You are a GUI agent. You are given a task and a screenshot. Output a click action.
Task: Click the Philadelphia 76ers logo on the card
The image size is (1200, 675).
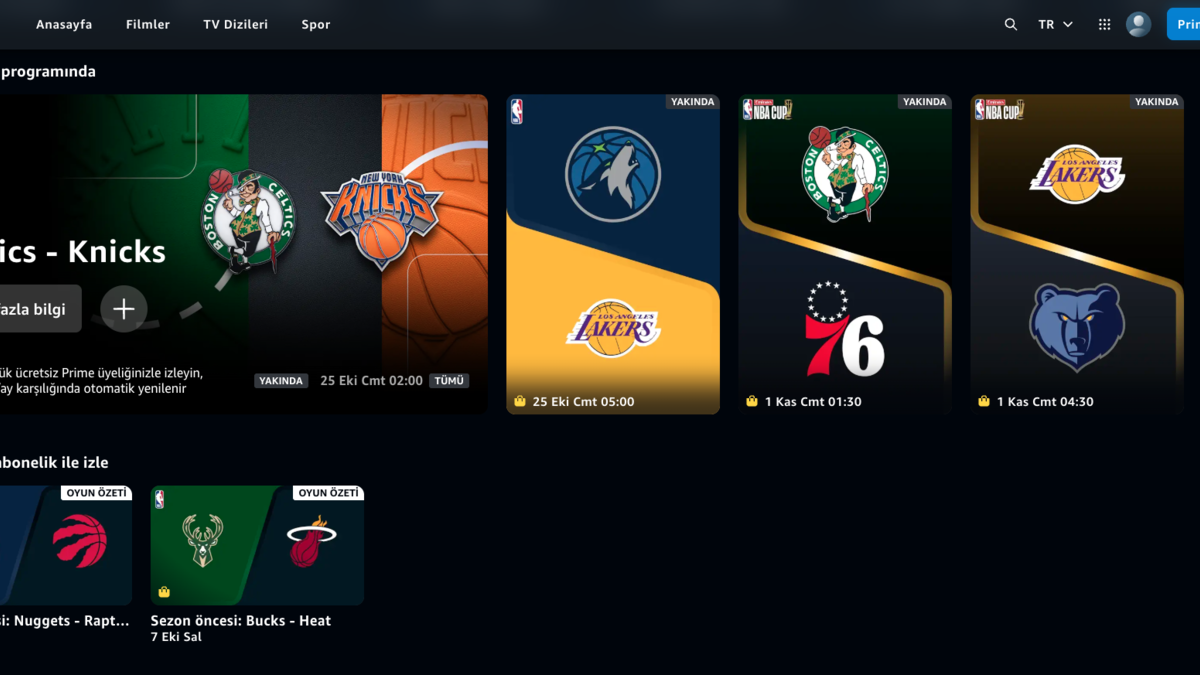[844, 329]
